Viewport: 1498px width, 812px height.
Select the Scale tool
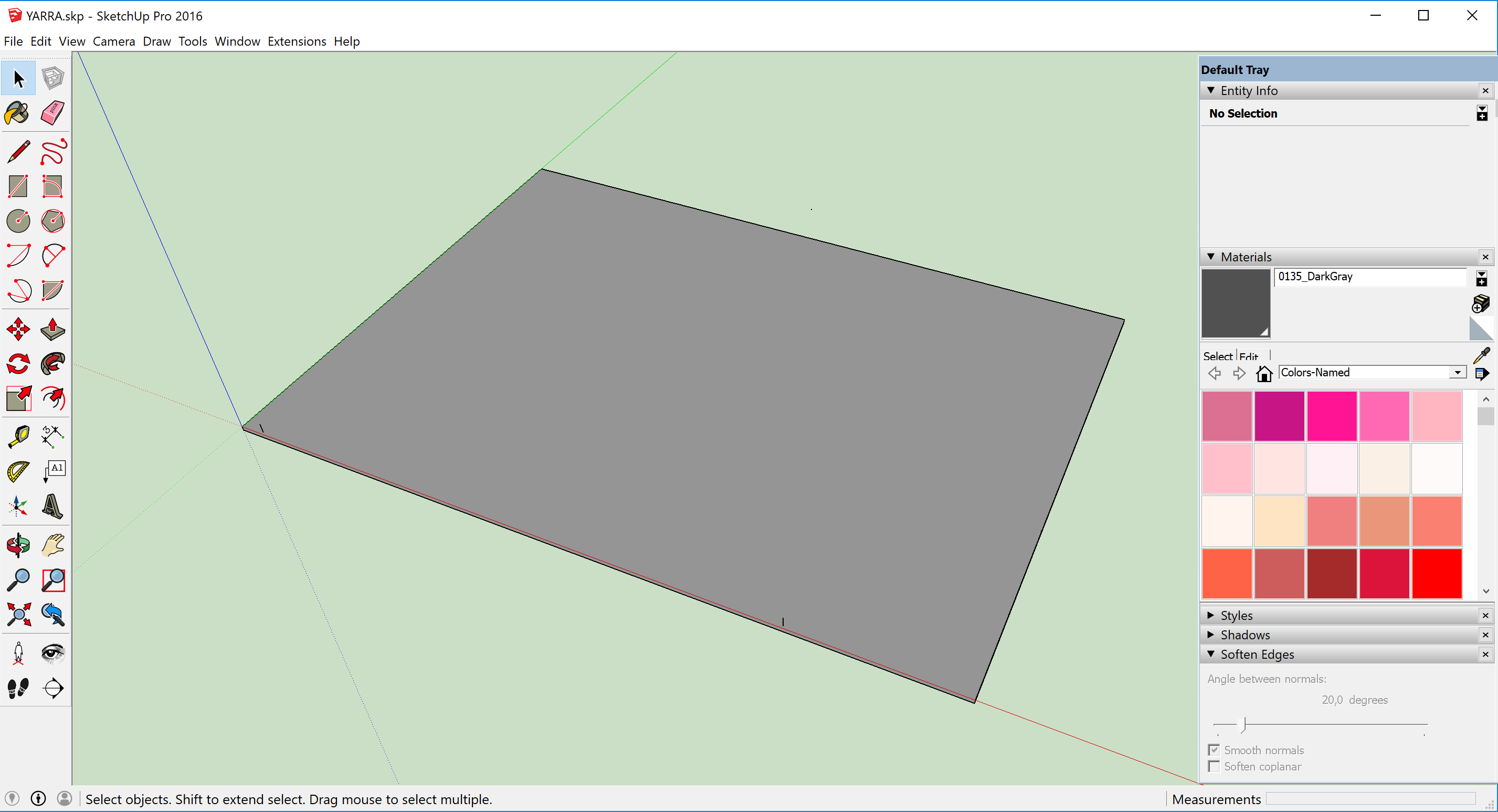(x=18, y=398)
